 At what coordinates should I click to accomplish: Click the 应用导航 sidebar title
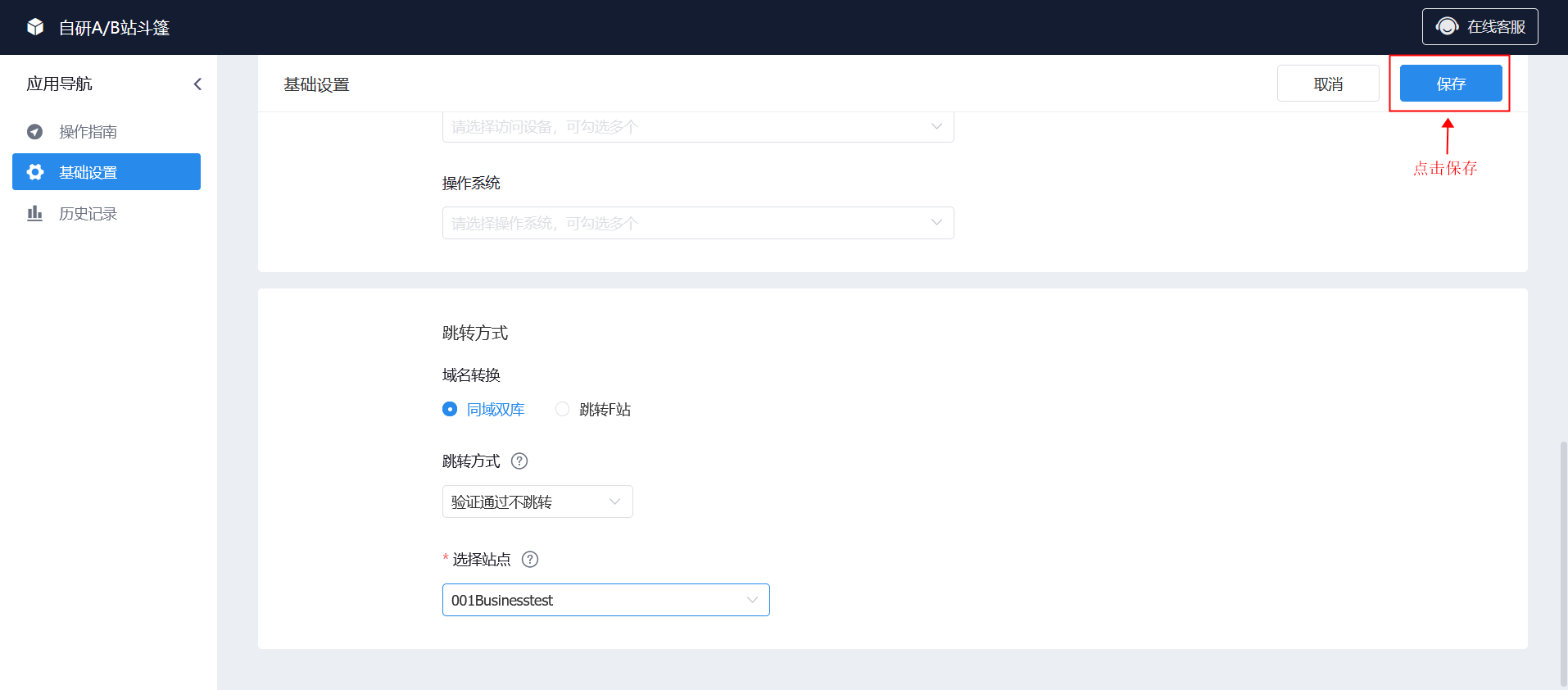click(x=59, y=84)
